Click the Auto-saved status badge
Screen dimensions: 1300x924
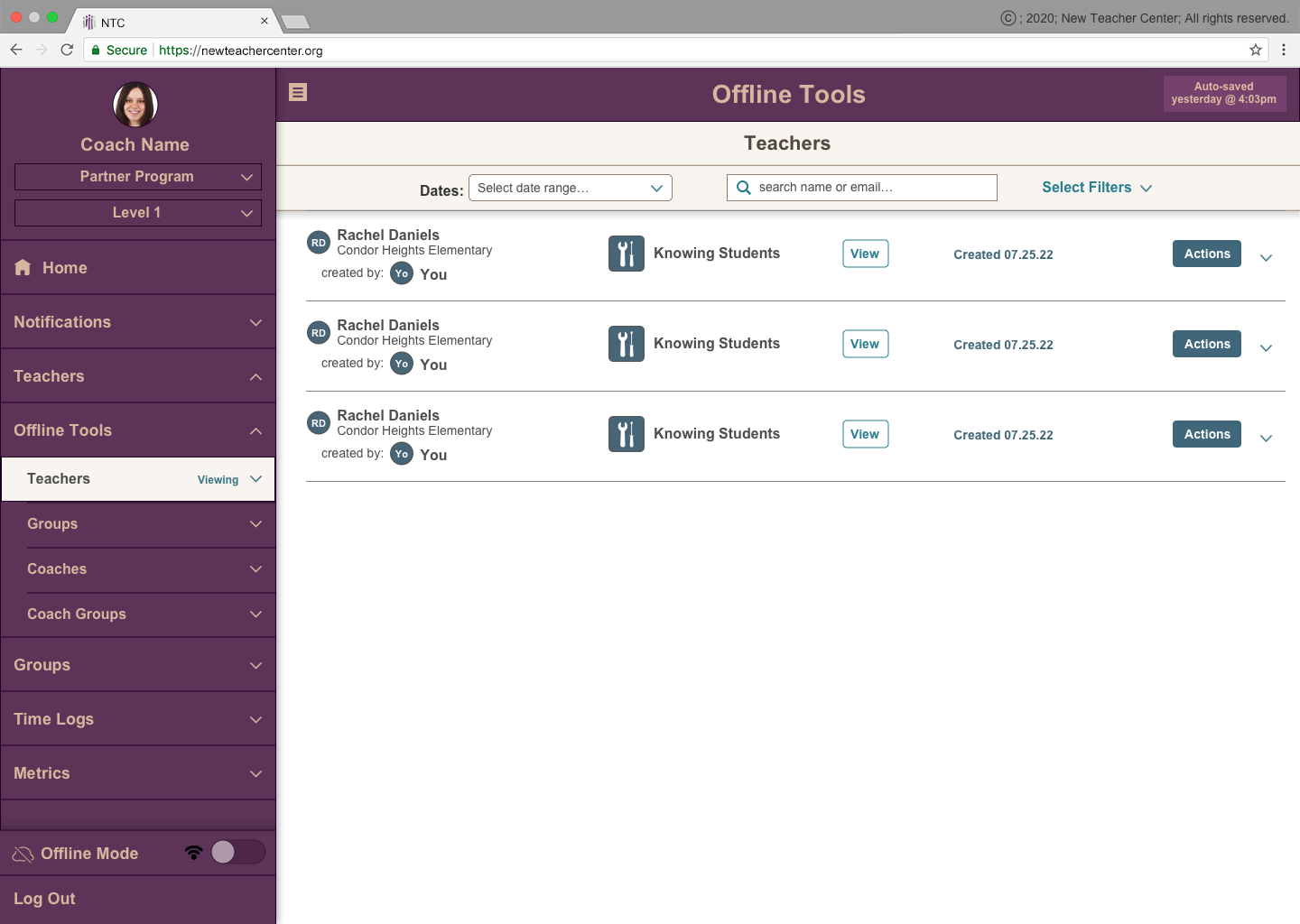1224,93
